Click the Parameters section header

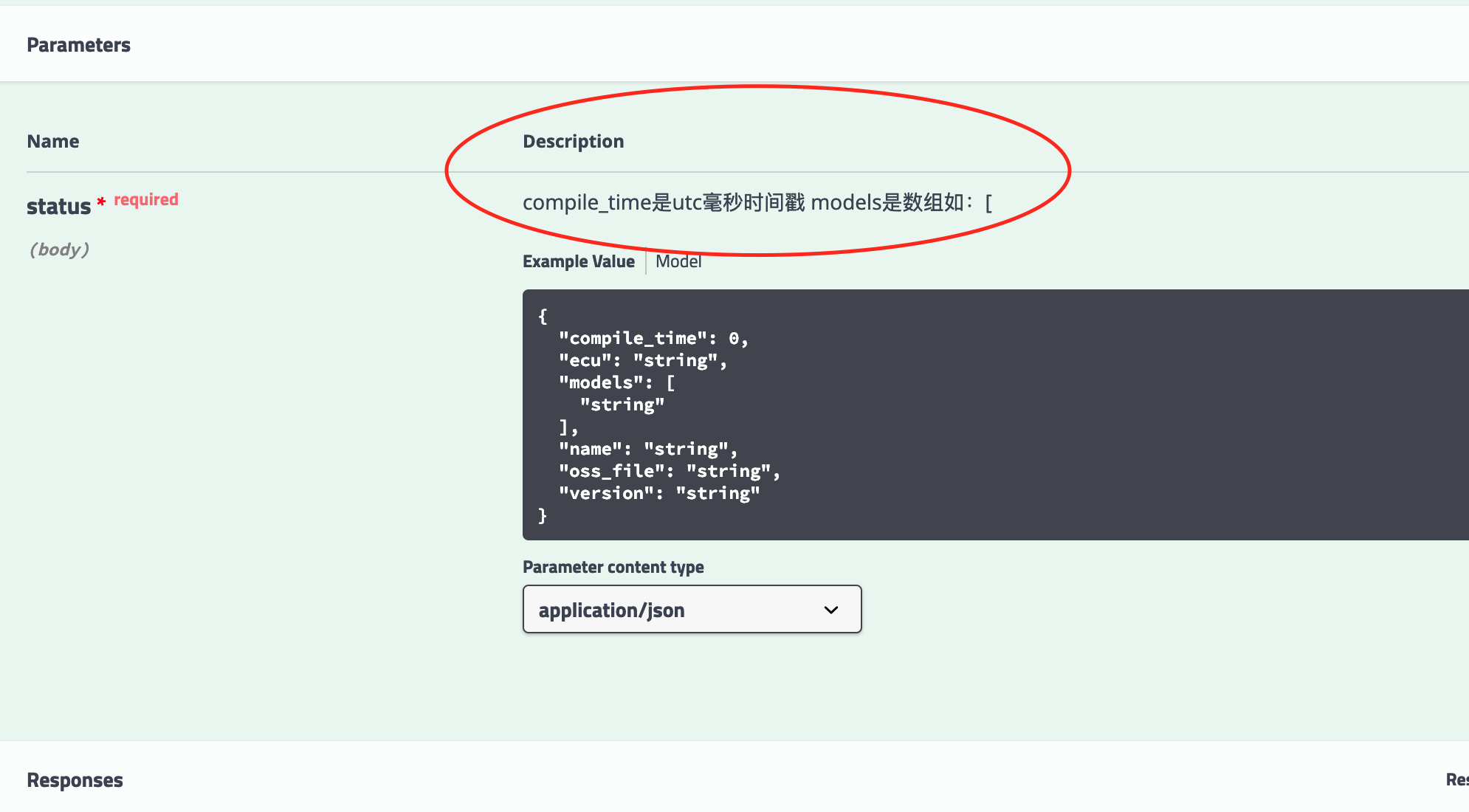pyautogui.click(x=79, y=44)
